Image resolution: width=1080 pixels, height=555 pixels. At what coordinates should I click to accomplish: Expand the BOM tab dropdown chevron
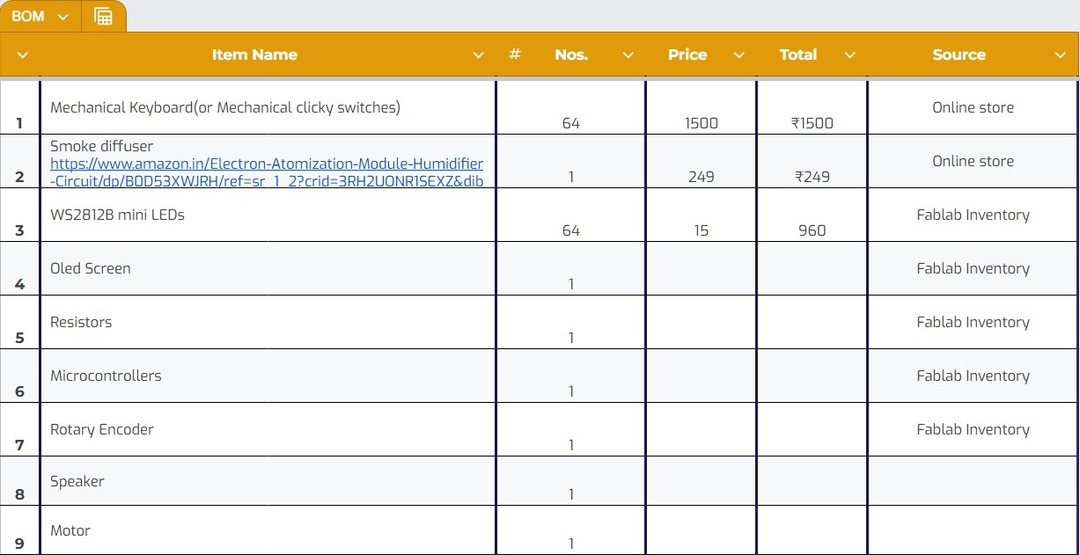click(x=63, y=17)
